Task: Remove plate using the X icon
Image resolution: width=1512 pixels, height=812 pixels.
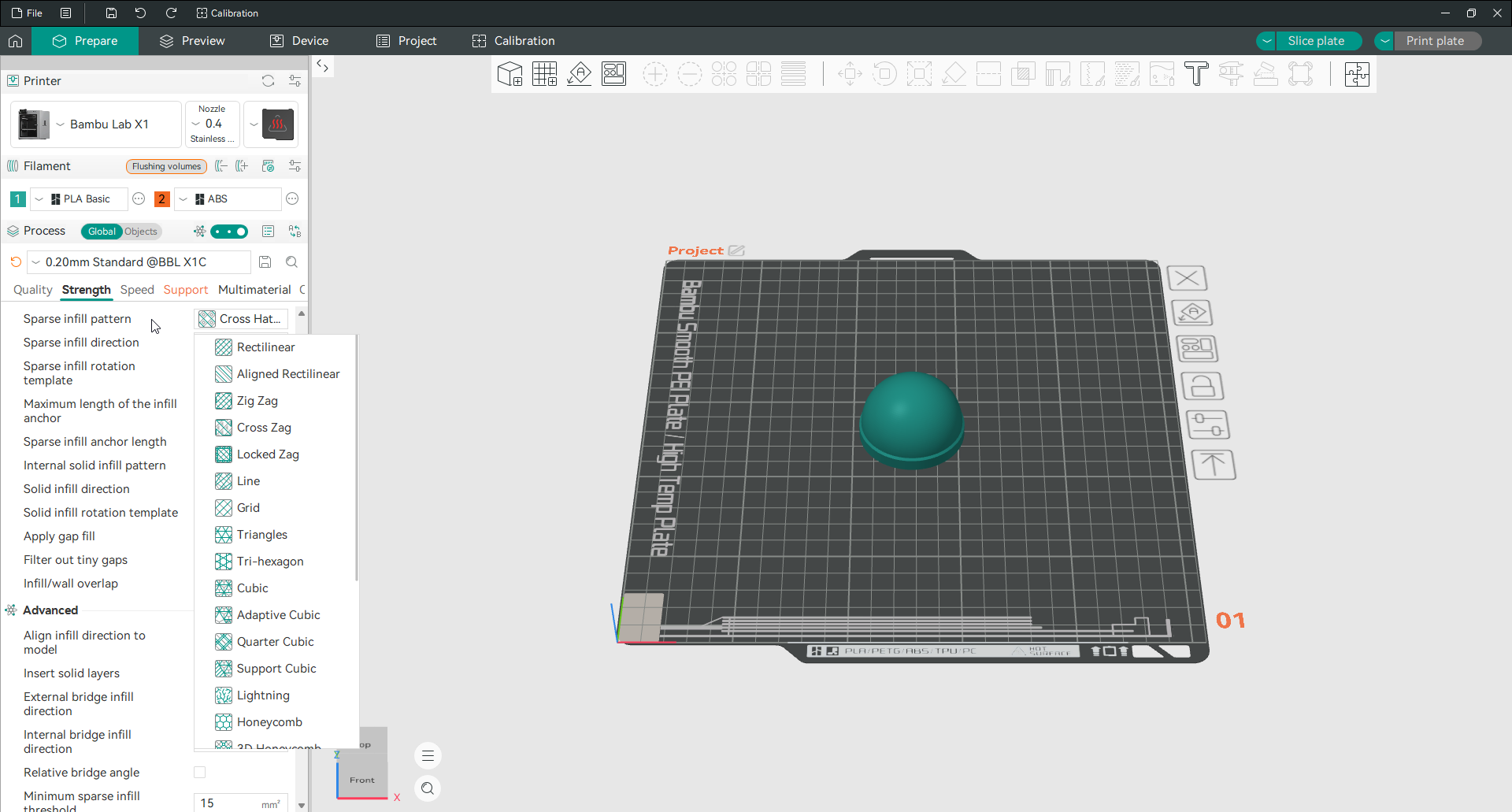Action: (1187, 278)
